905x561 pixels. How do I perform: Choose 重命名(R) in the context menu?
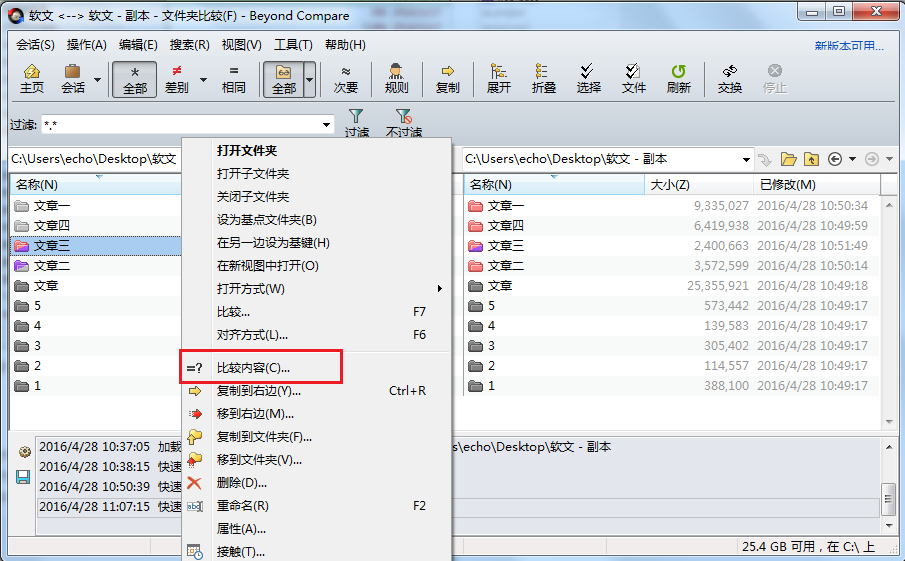(316, 506)
